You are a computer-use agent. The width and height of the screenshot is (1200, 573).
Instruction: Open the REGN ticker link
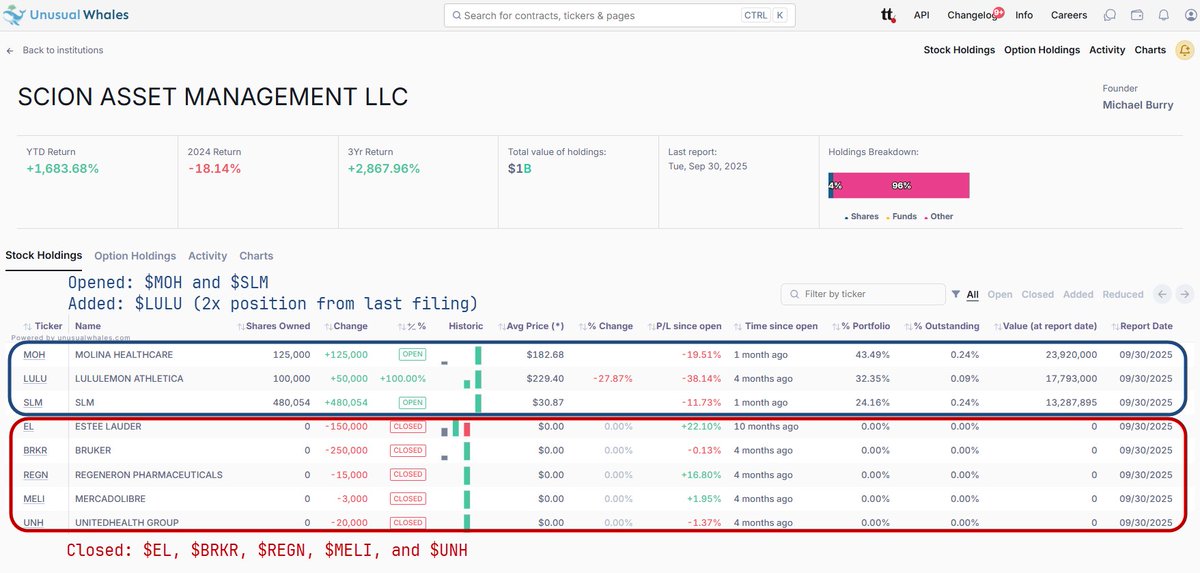(36, 475)
